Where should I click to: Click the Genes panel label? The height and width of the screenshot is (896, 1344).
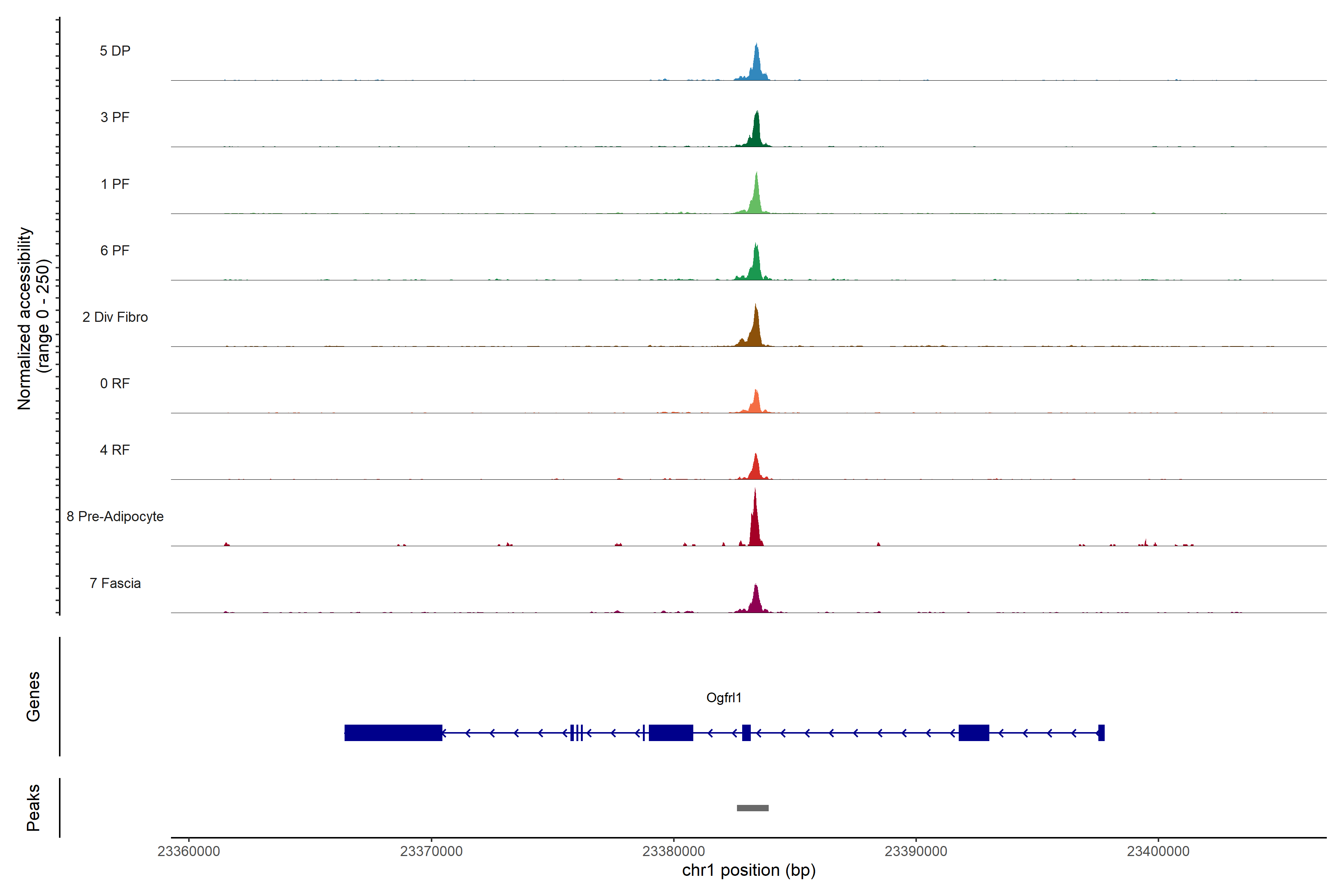[33, 697]
